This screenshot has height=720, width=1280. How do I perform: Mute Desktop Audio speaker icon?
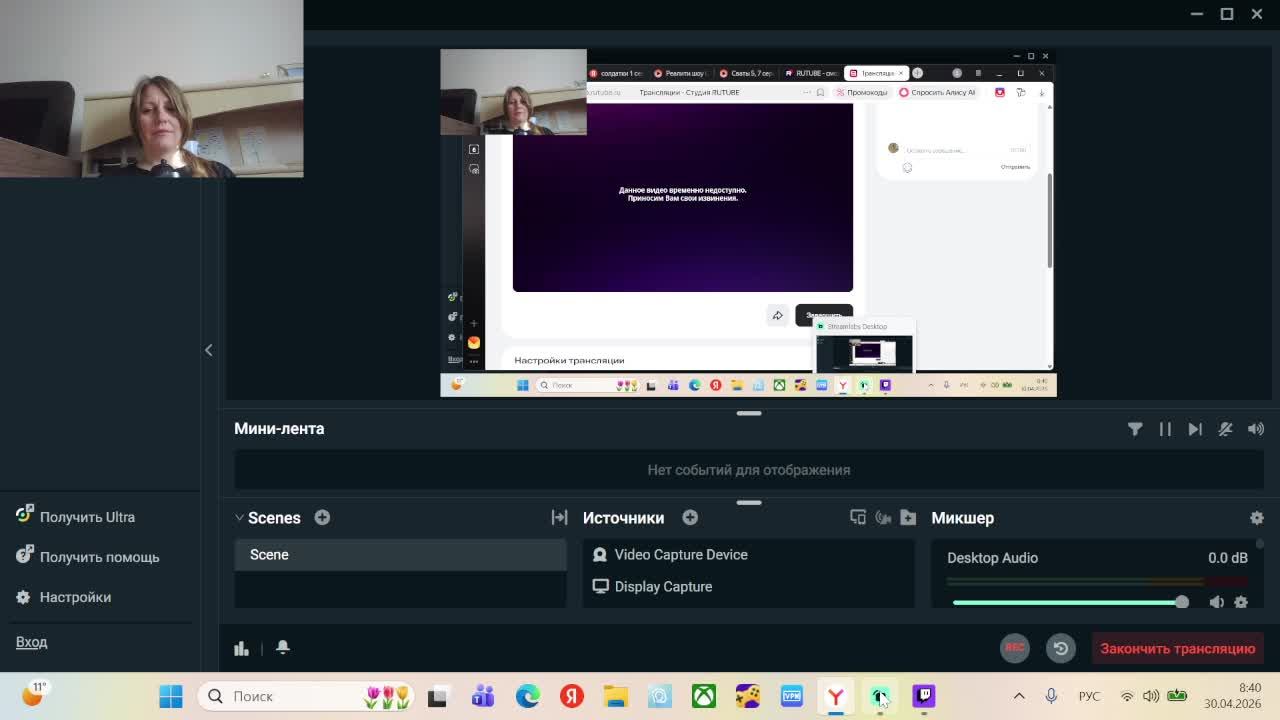[x=1216, y=602]
